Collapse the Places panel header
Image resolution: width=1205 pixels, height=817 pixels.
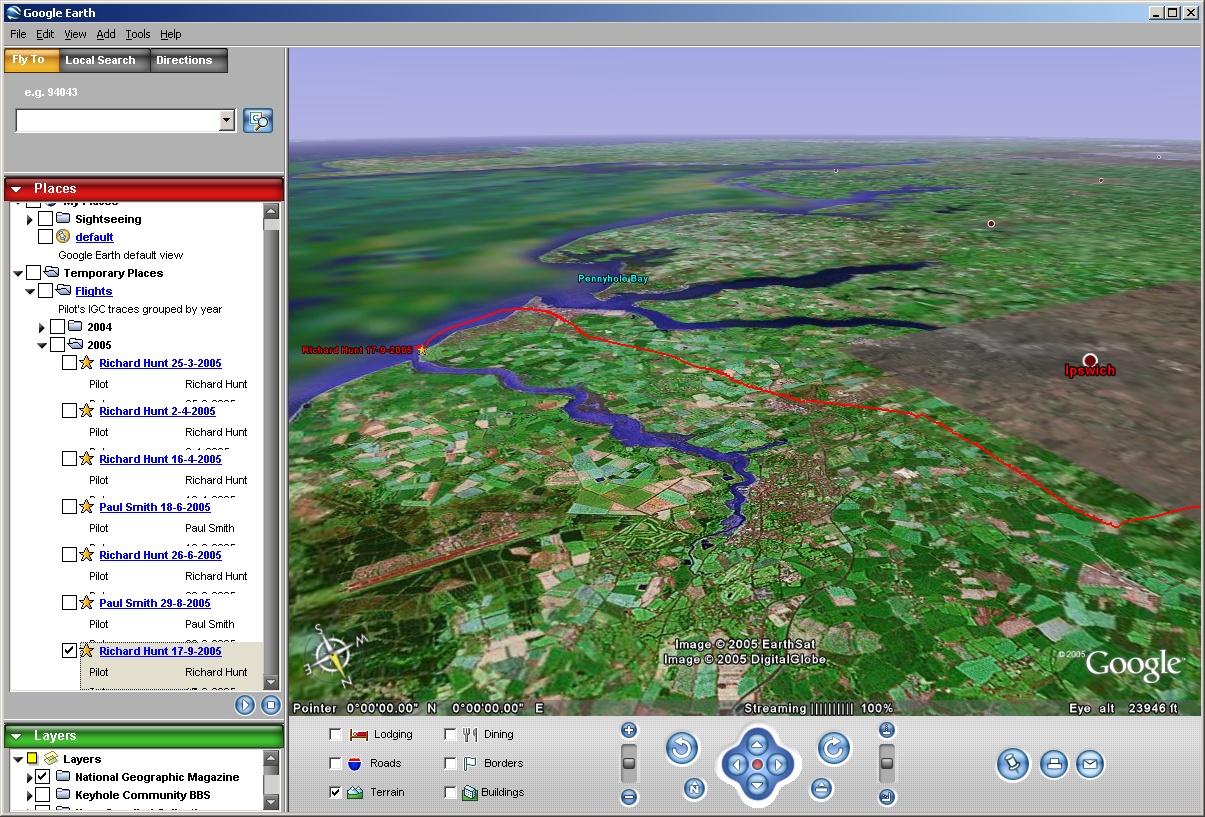[17, 189]
